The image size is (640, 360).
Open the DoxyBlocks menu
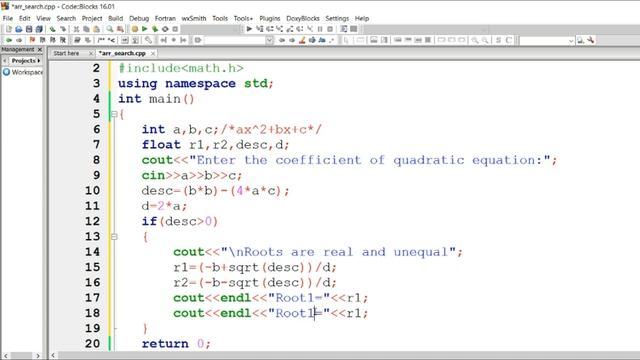click(x=303, y=18)
